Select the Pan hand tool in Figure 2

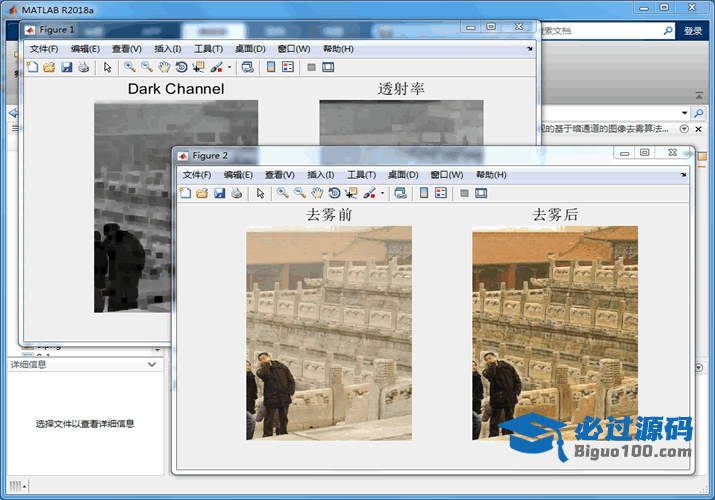317,193
